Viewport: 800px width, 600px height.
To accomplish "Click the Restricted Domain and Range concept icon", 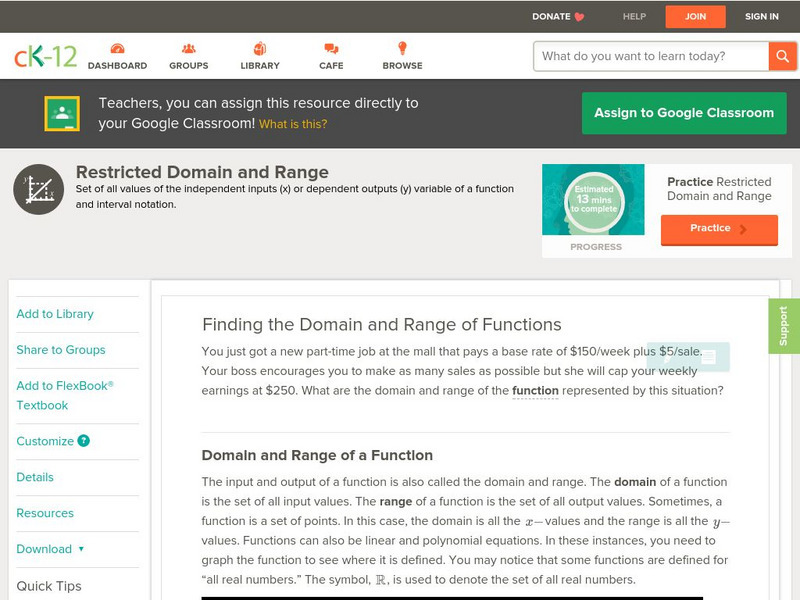I will (38, 189).
